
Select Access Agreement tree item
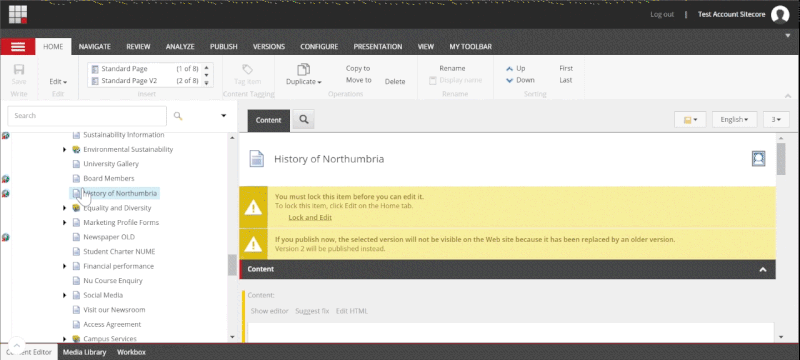[x=112, y=324]
